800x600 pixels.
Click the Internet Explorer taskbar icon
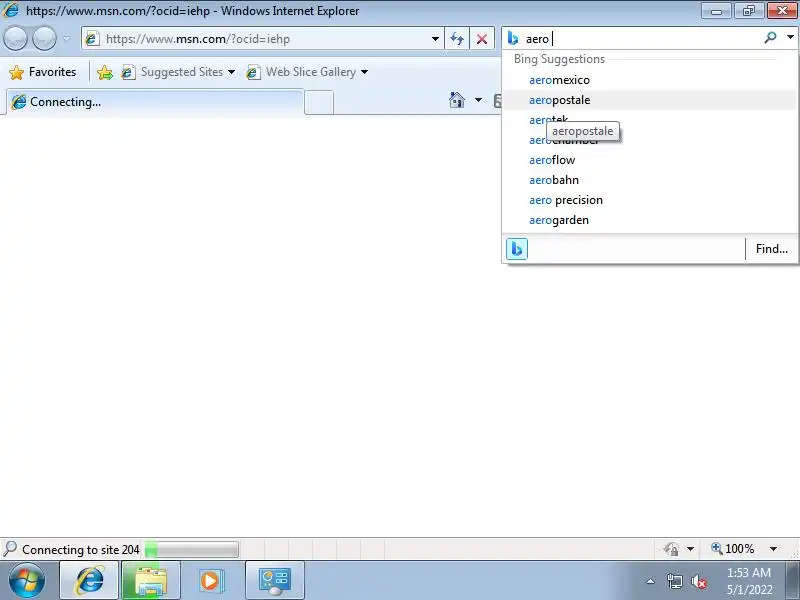89,580
